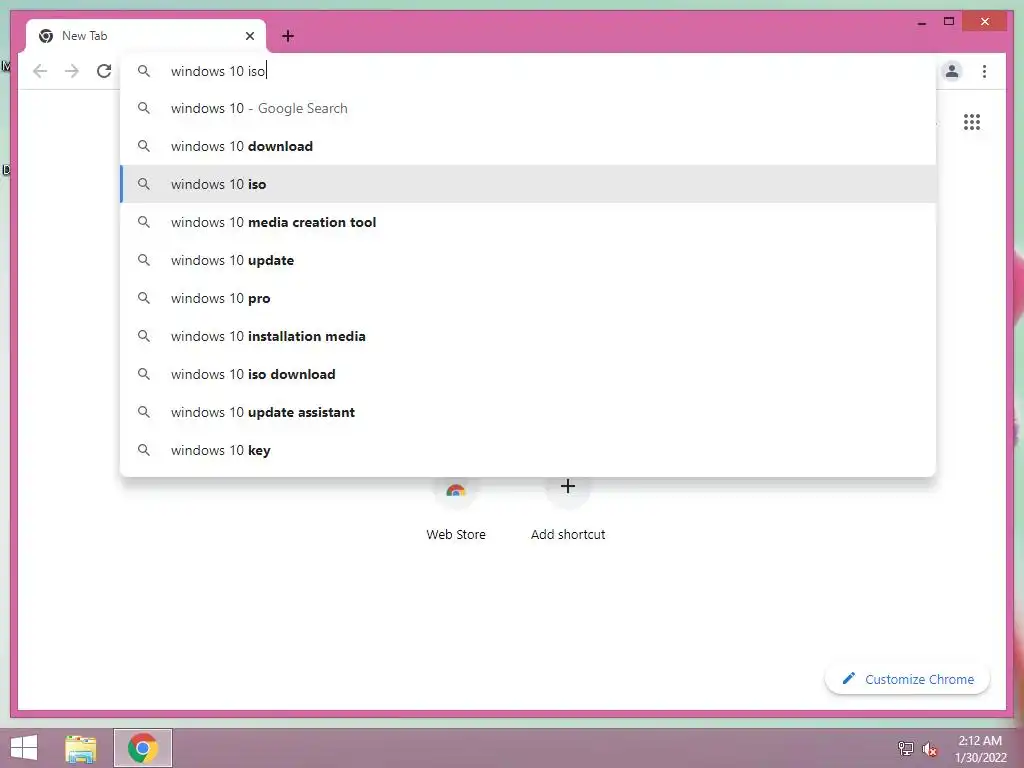Screen dimensions: 1024x768
Task: Click the Chrome taskbar icon
Action: 143,748
